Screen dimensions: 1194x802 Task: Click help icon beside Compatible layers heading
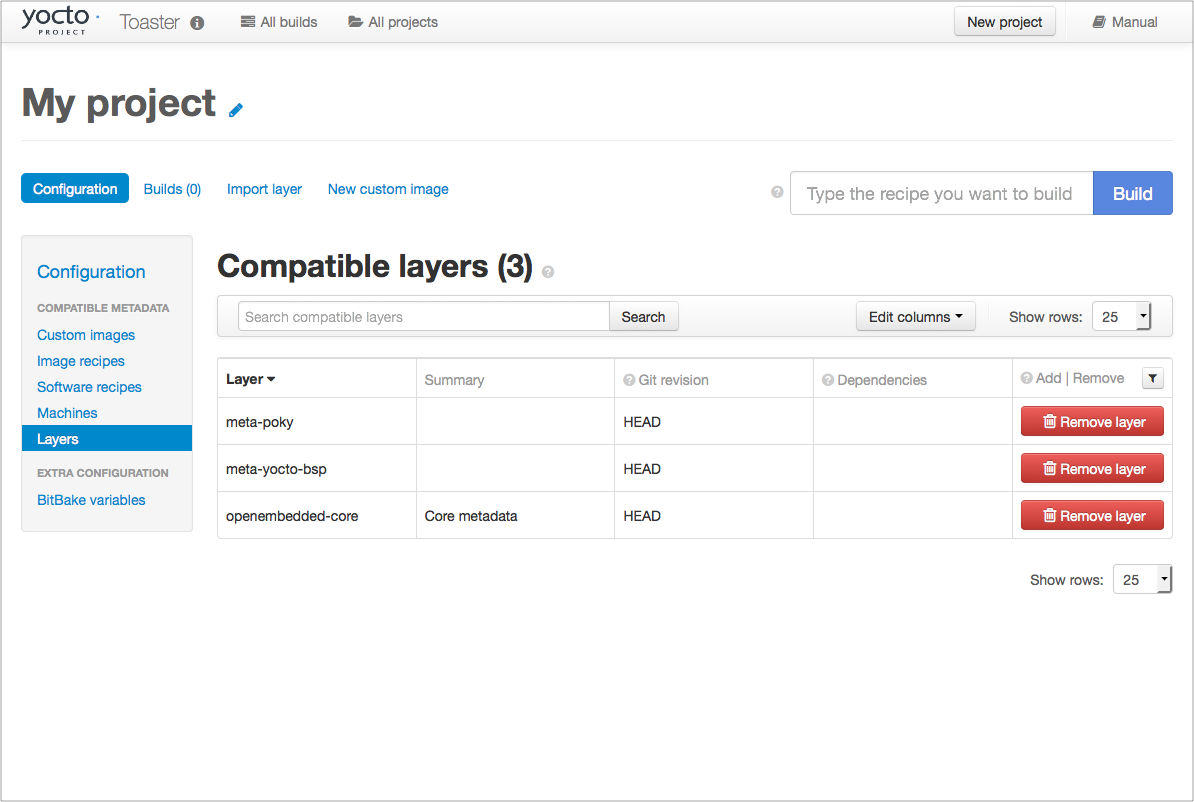(x=548, y=271)
